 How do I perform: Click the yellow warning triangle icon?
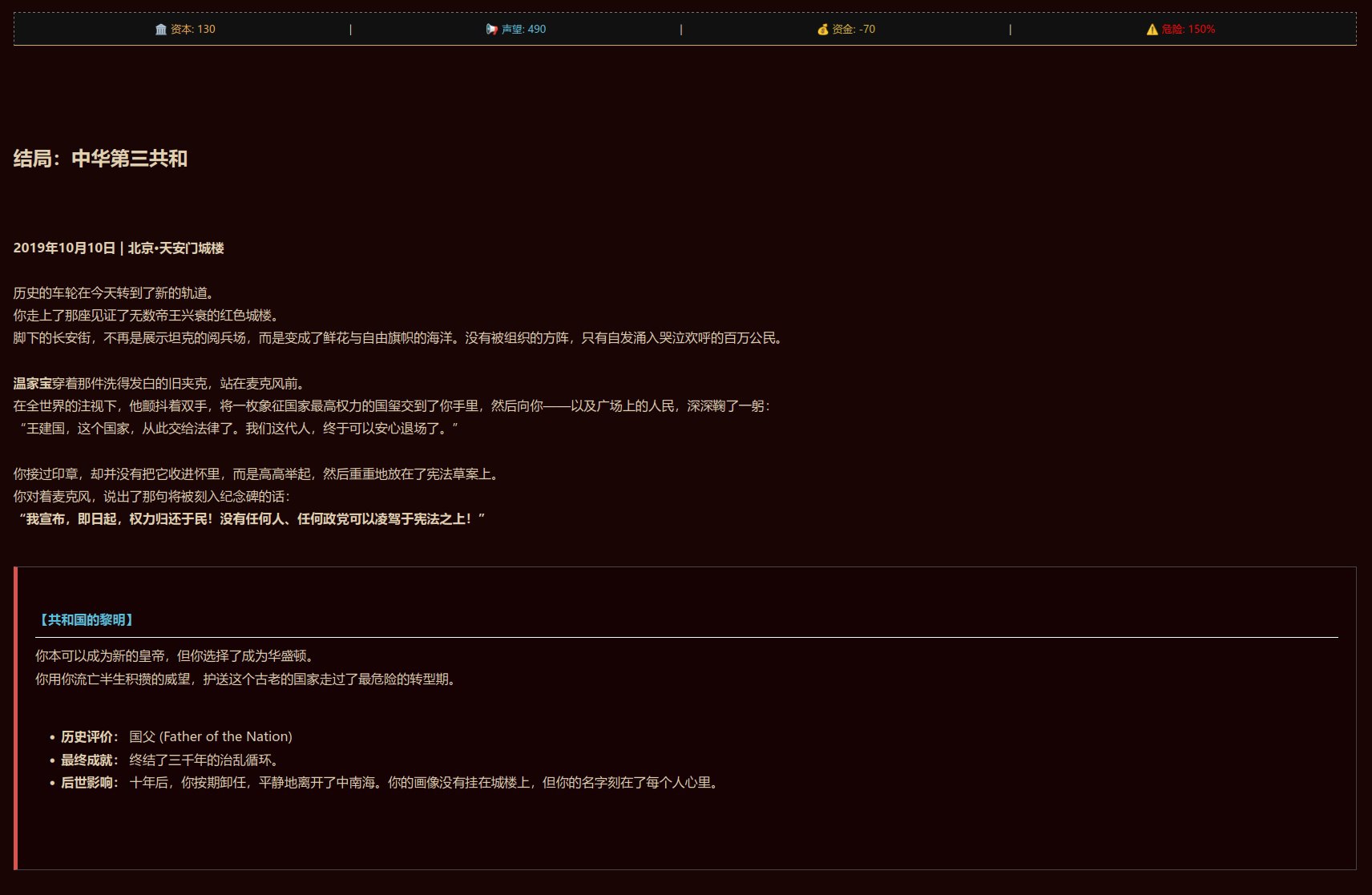coord(1152,30)
